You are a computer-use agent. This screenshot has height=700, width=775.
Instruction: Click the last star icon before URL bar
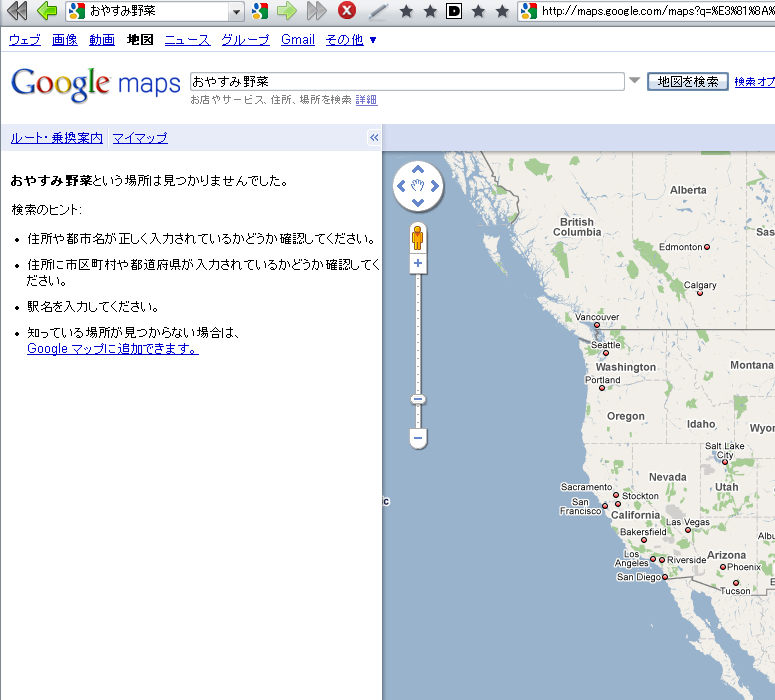point(502,11)
